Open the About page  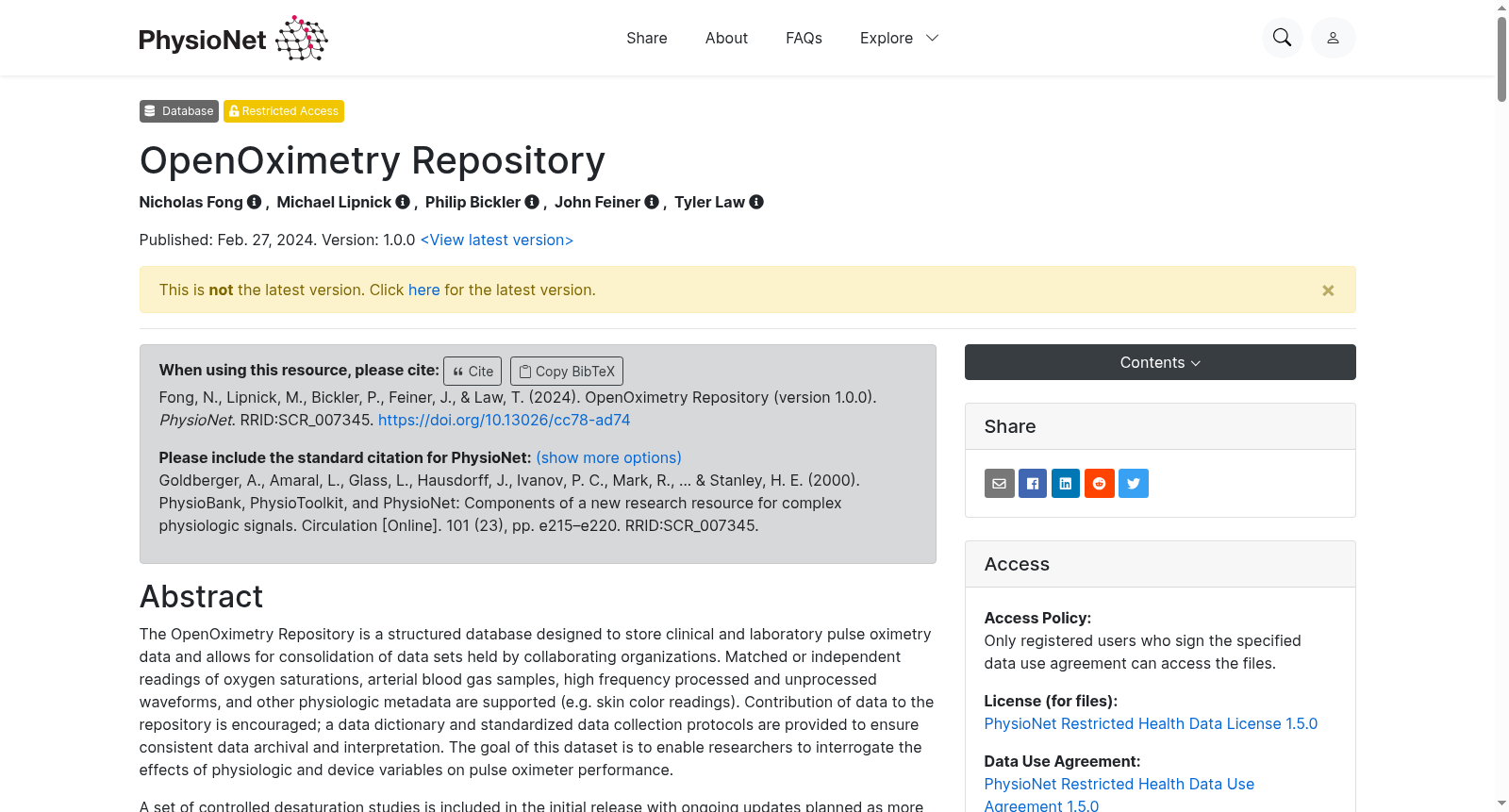pos(726,38)
